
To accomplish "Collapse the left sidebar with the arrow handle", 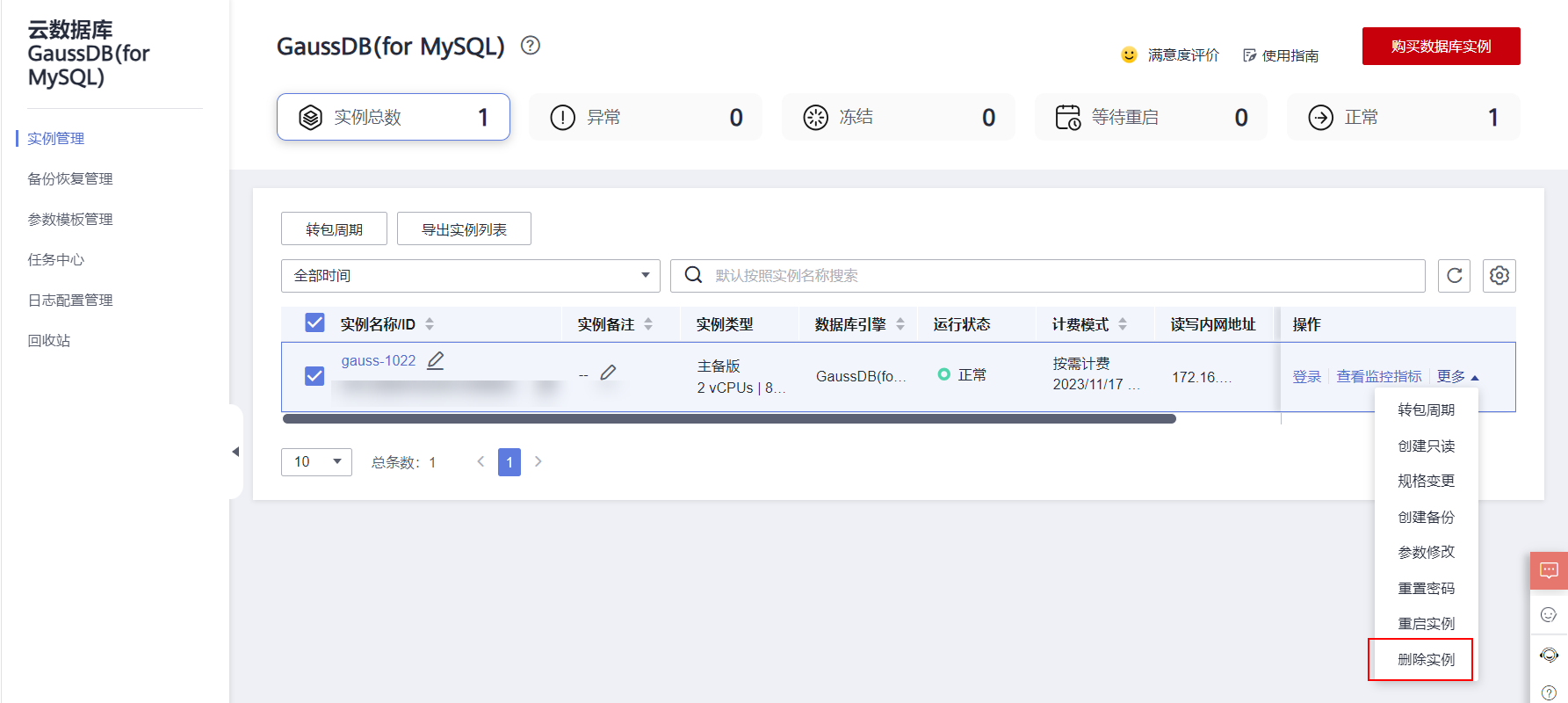I will [235, 452].
